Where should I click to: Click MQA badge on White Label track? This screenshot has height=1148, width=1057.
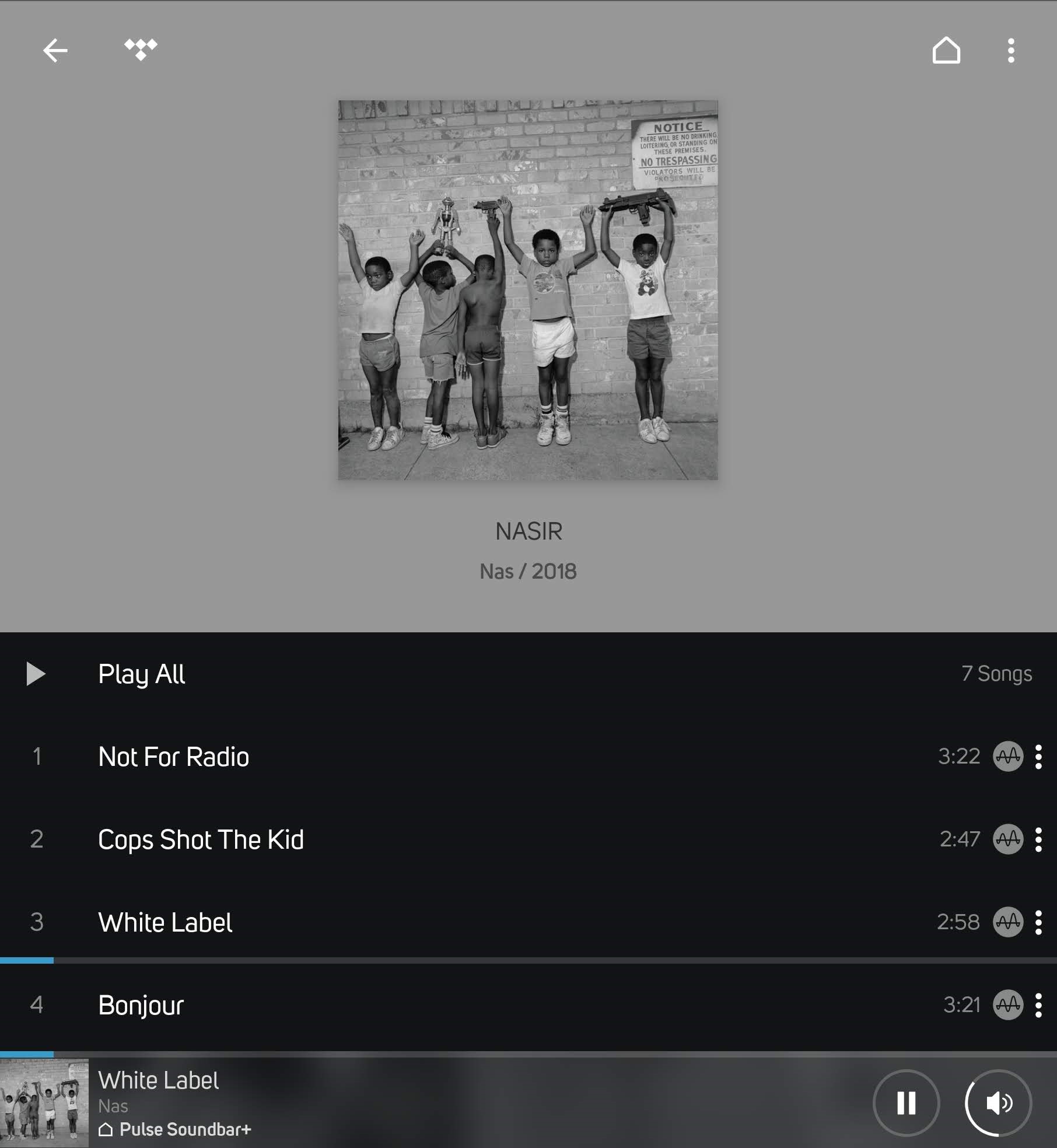point(1008,922)
